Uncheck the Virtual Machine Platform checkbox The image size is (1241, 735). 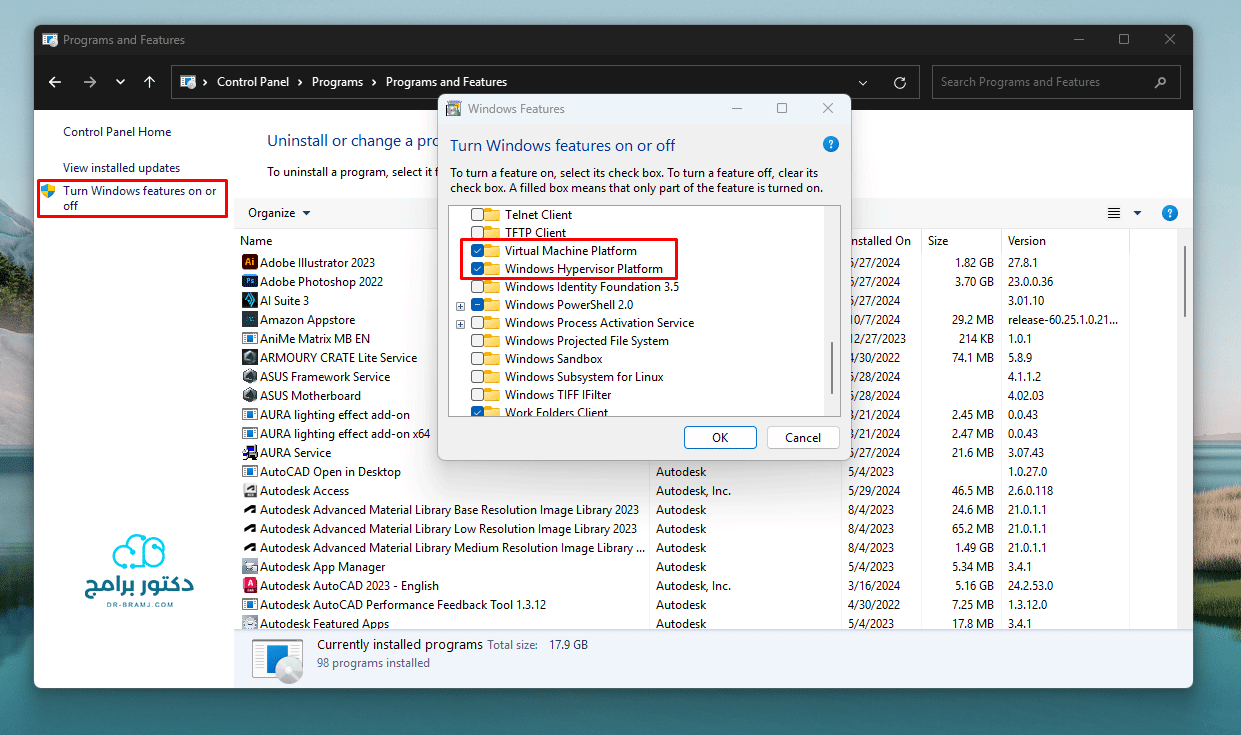pos(477,250)
